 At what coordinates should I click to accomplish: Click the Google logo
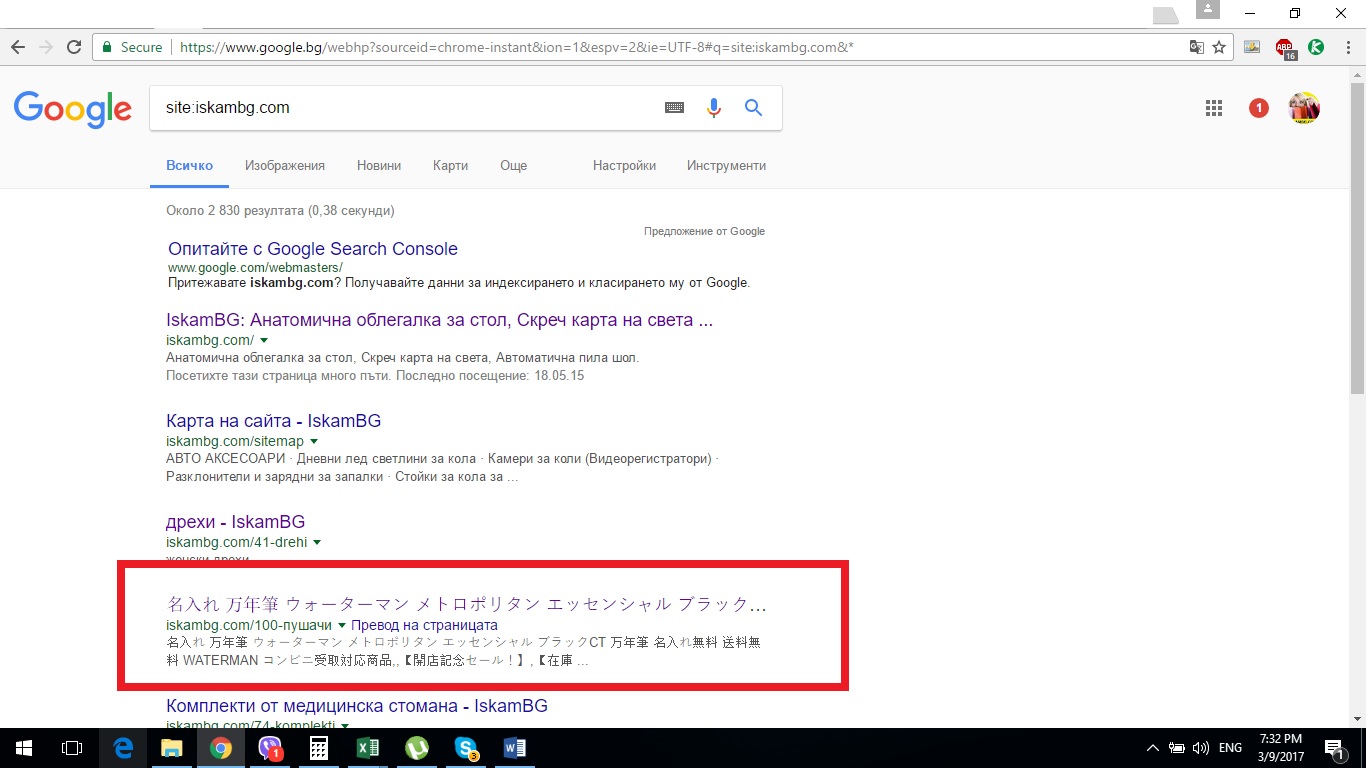(x=72, y=109)
